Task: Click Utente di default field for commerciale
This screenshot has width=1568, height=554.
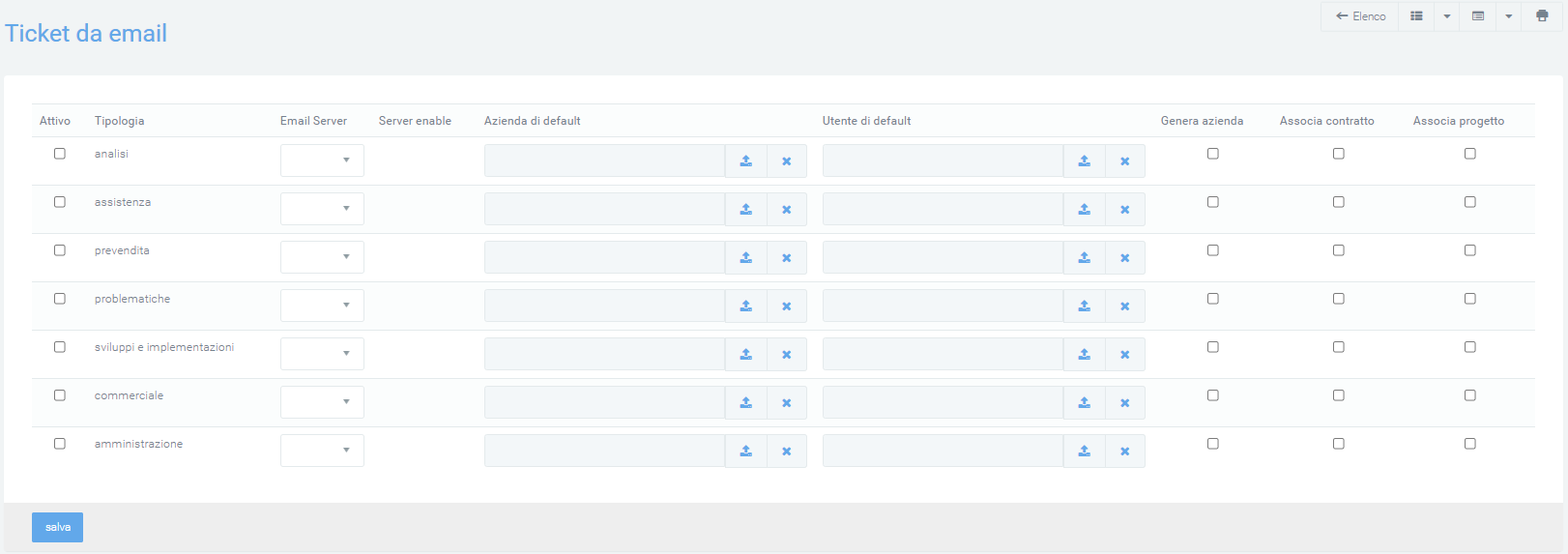Action: coord(943,403)
